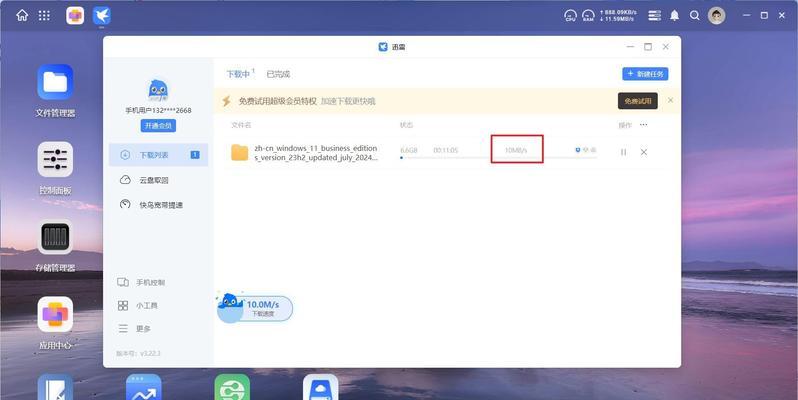The height and width of the screenshot is (400, 798).
Task: Click the download progress bar
Action: click(x=499, y=158)
